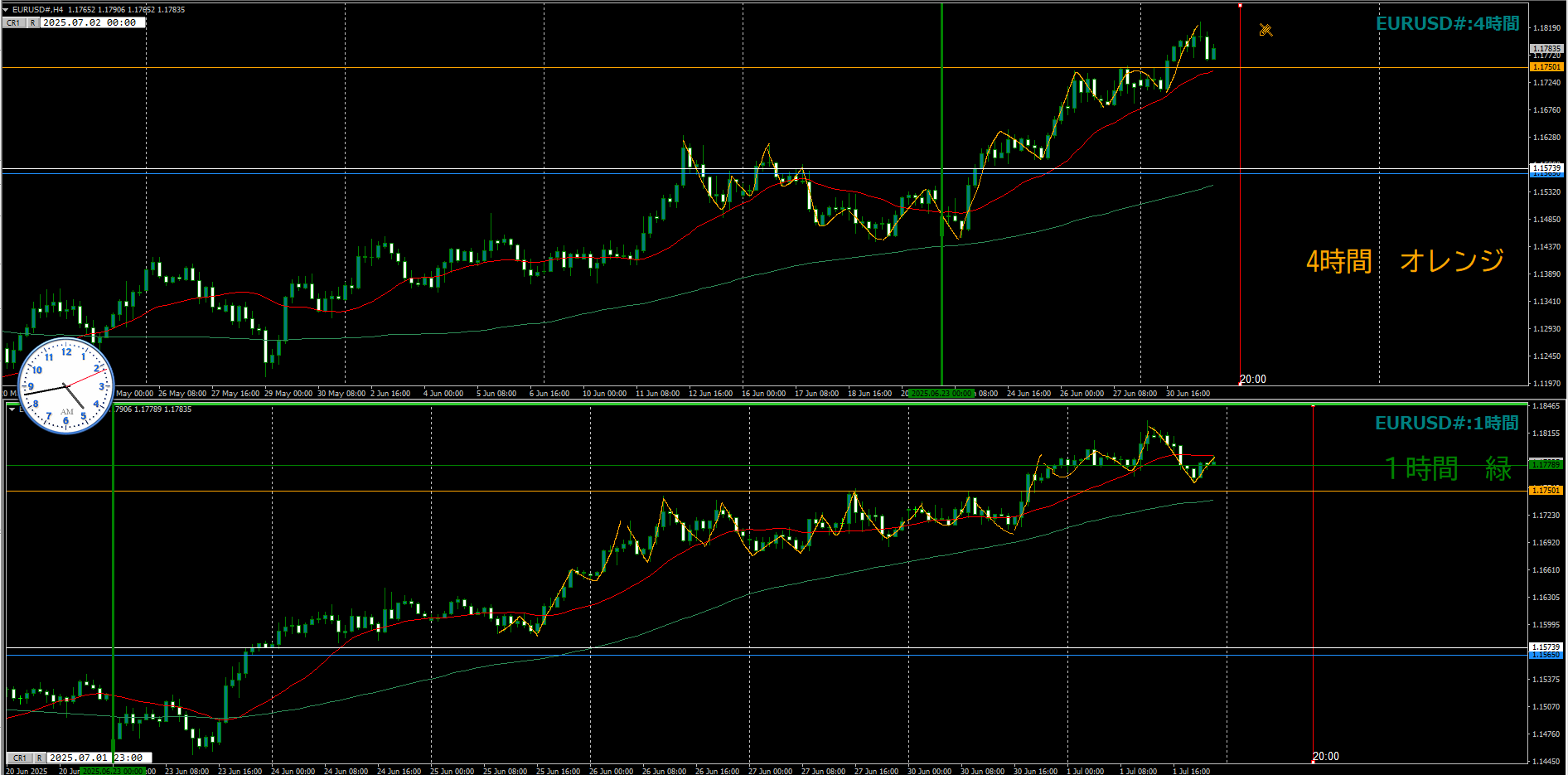
Task: Click the 1.18190 price level on H4 axis
Action: point(1546,27)
